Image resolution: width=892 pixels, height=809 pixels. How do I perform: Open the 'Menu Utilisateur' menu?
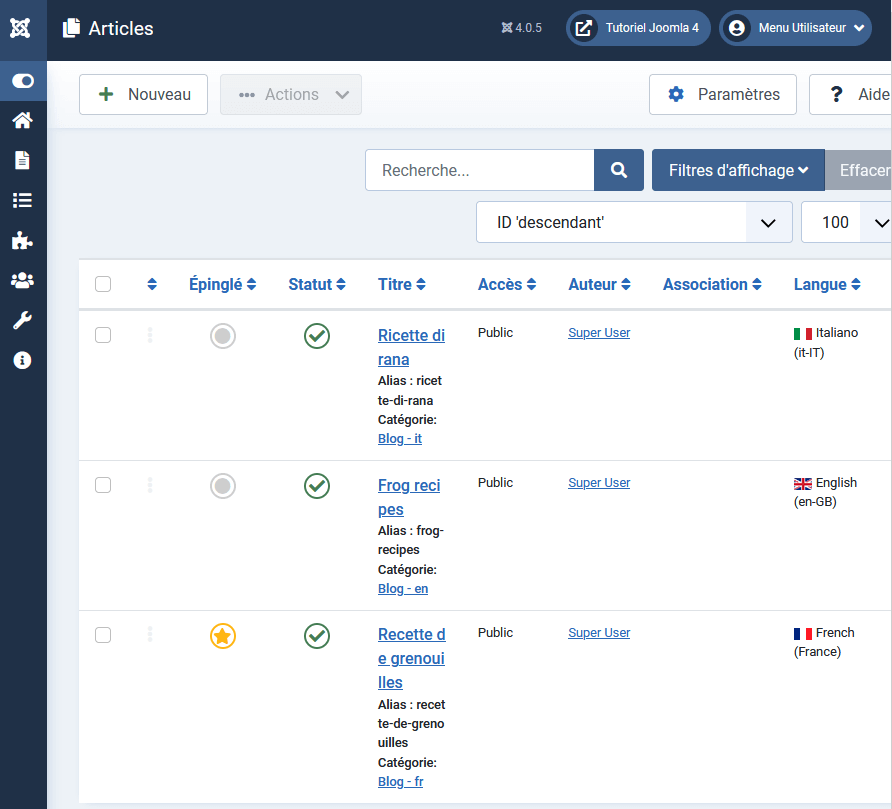(x=795, y=28)
